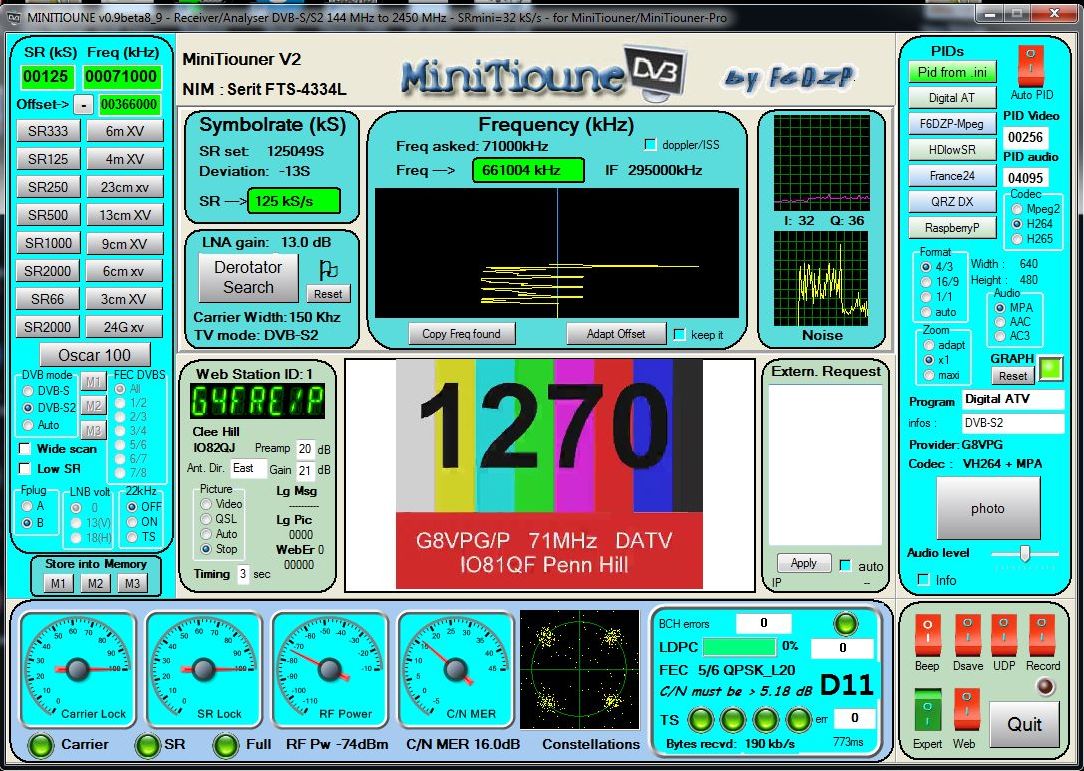Select AAC audio radio button
Viewport: 1084px width, 771px height.
click(1000, 322)
